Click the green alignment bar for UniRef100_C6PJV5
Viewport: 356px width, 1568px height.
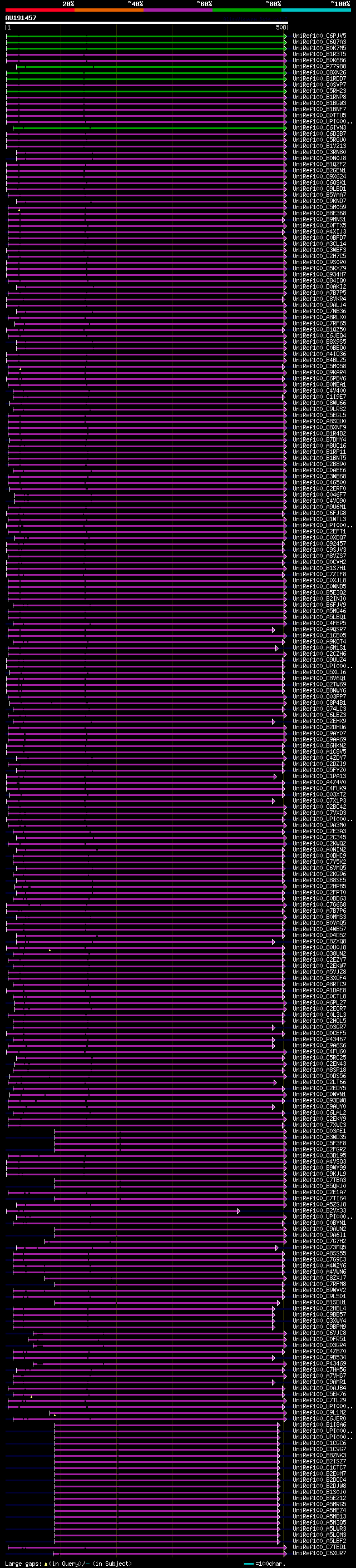click(x=145, y=36)
